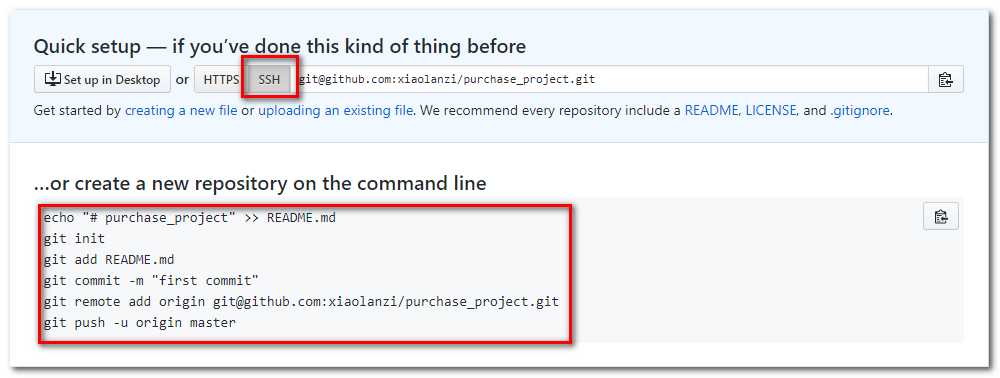Image resolution: width=1000 pixels, height=378 pixels.
Task: Open the creating a new file link
Action: pos(181,110)
